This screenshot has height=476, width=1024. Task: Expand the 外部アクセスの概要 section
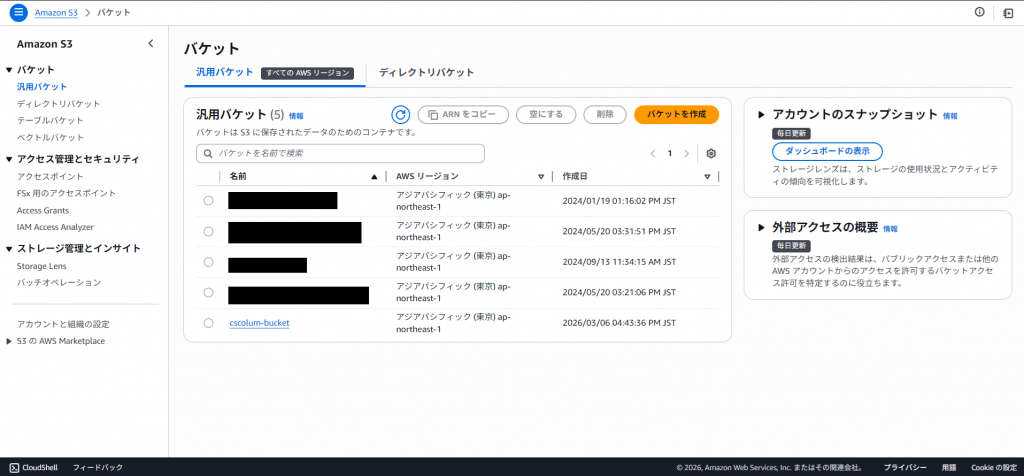(761, 227)
